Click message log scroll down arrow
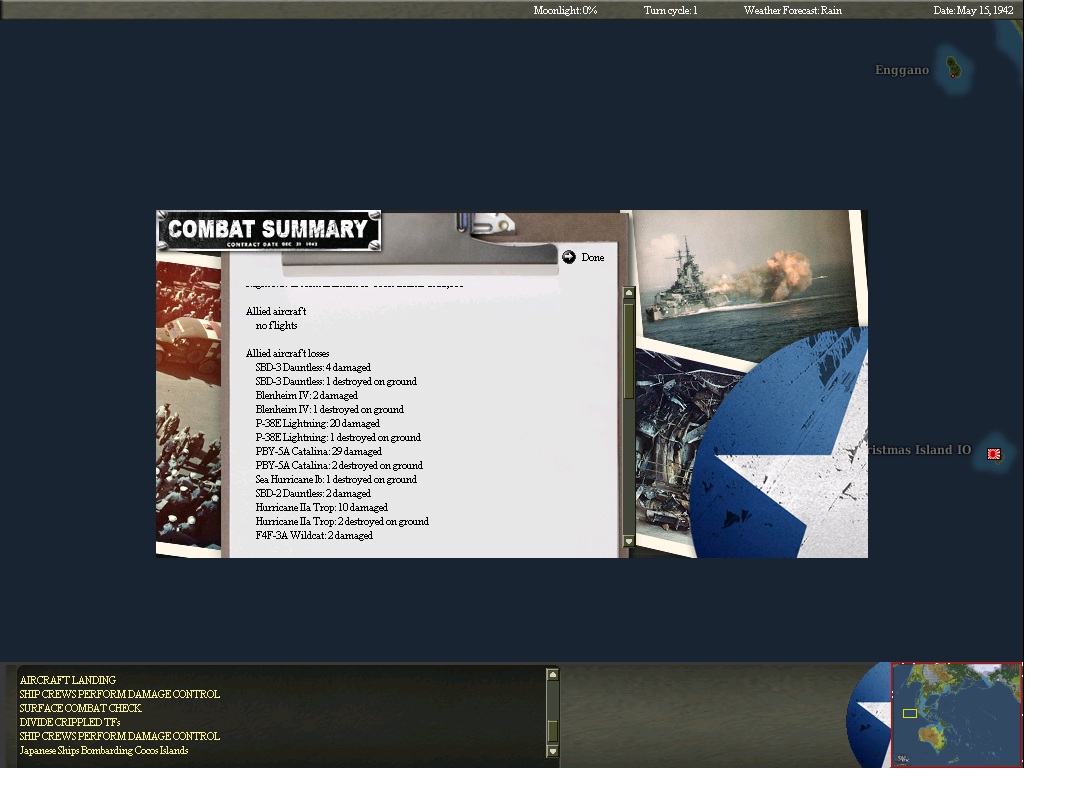 [552, 751]
